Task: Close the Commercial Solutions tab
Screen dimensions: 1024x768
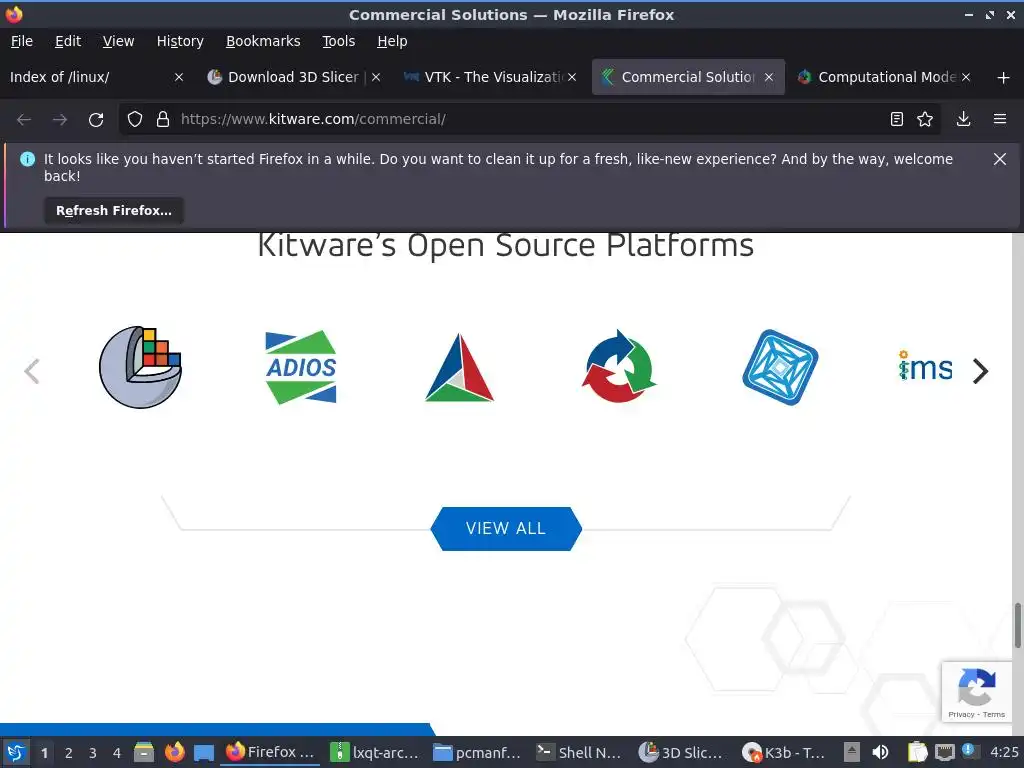Action: pyautogui.click(x=769, y=77)
